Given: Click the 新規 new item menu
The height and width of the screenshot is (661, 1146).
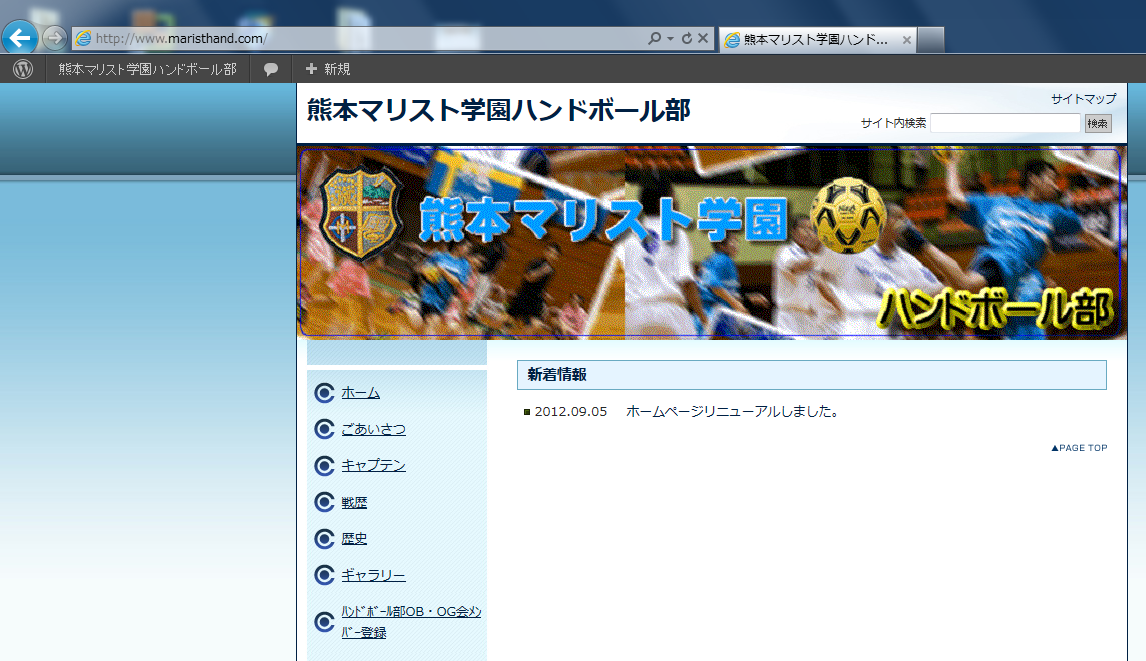Looking at the screenshot, I should [x=327, y=69].
